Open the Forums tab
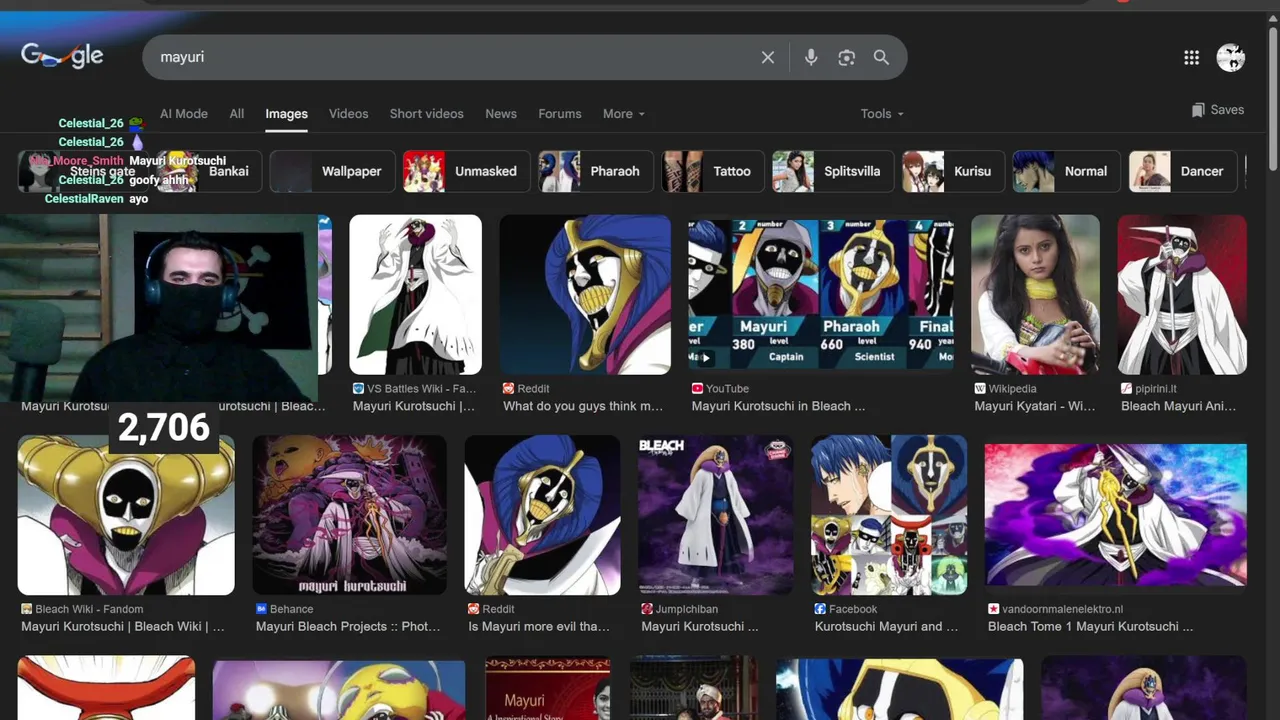The width and height of the screenshot is (1280, 720). pyautogui.click(x=560, y=114)
